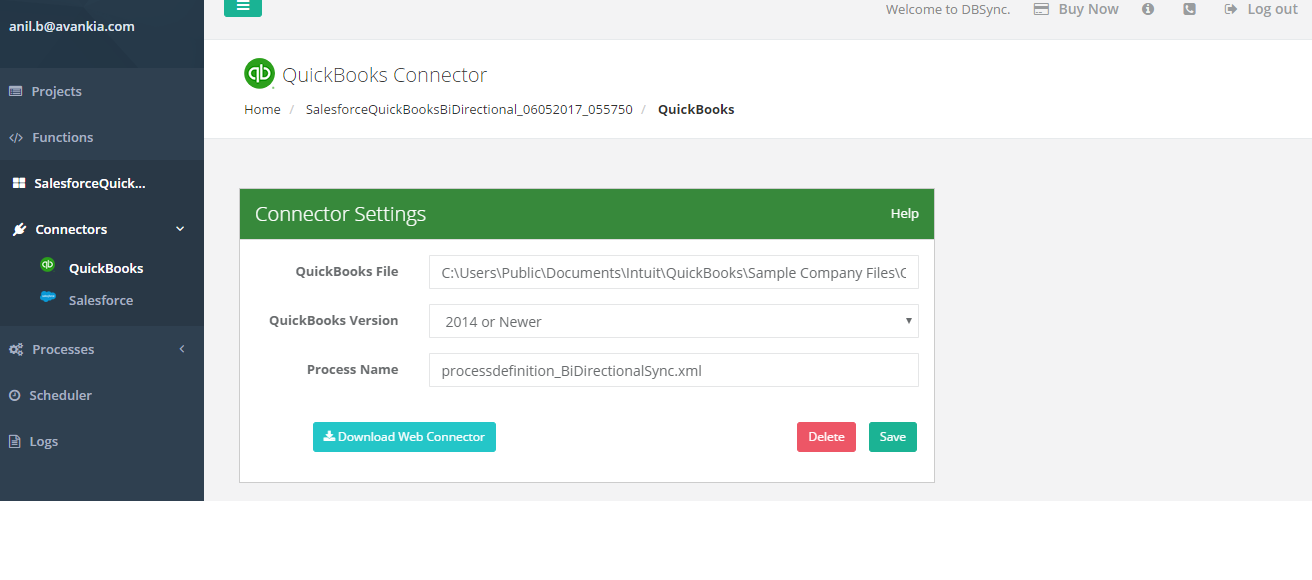Viewport: 1312px width, 580px height.
Task: Expand the Processes menu arrow
Action: coord(181,349)
